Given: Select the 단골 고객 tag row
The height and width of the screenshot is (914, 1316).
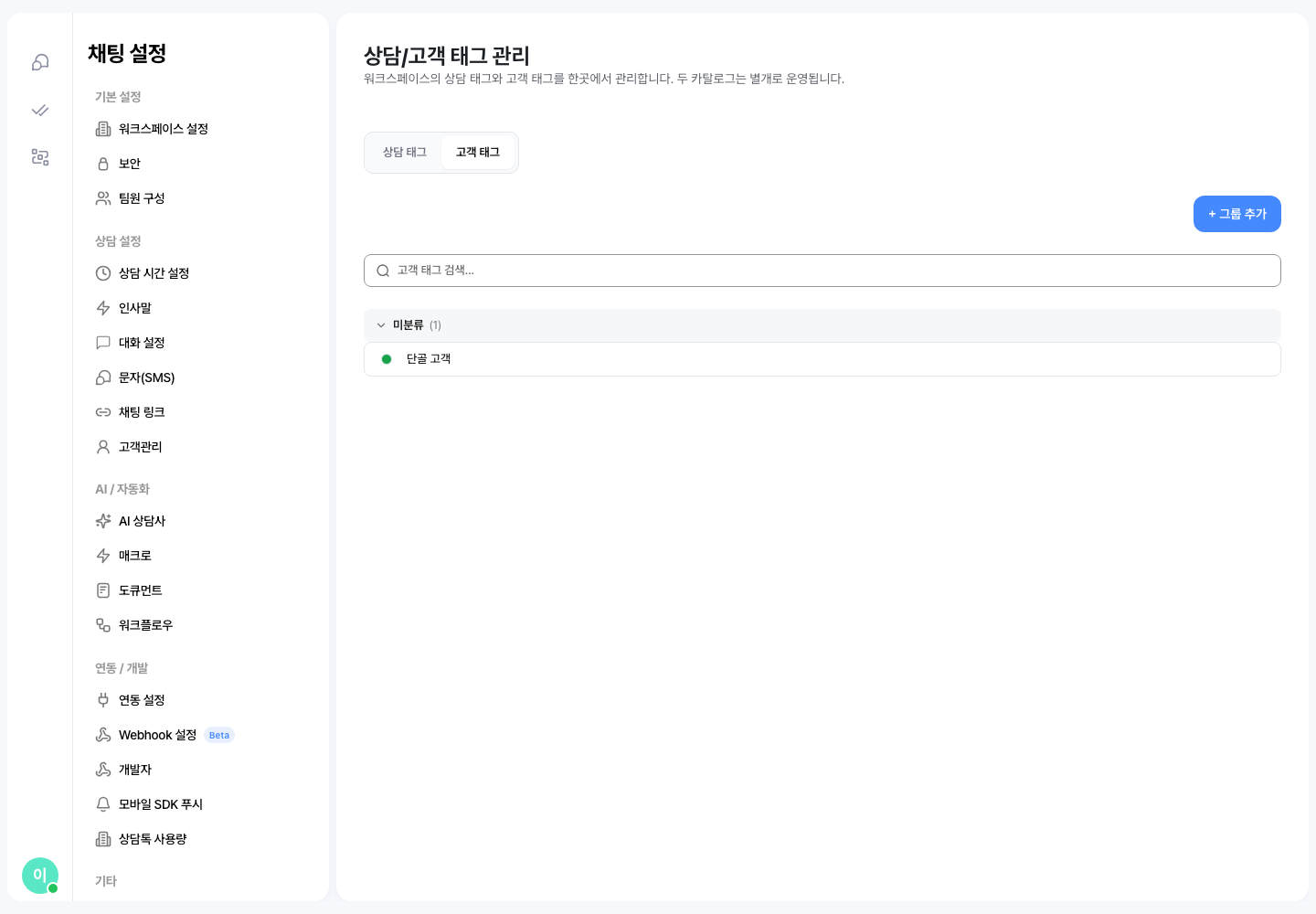Looking at the screenshot, I should (822, 359).
